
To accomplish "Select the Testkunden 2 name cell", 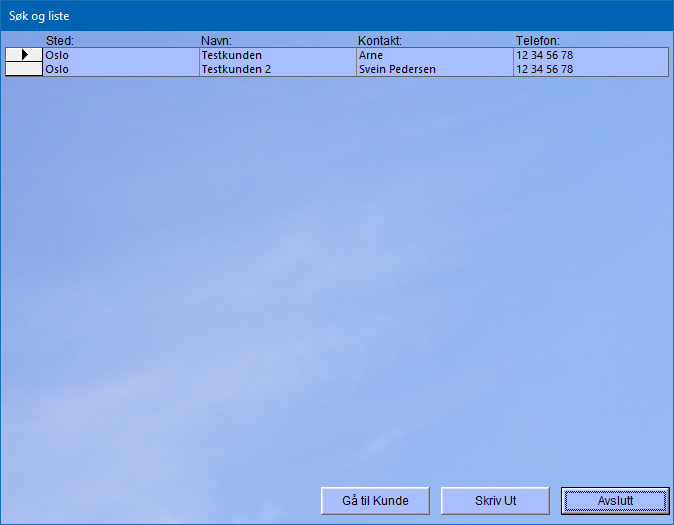I will [x=278, y=69].
